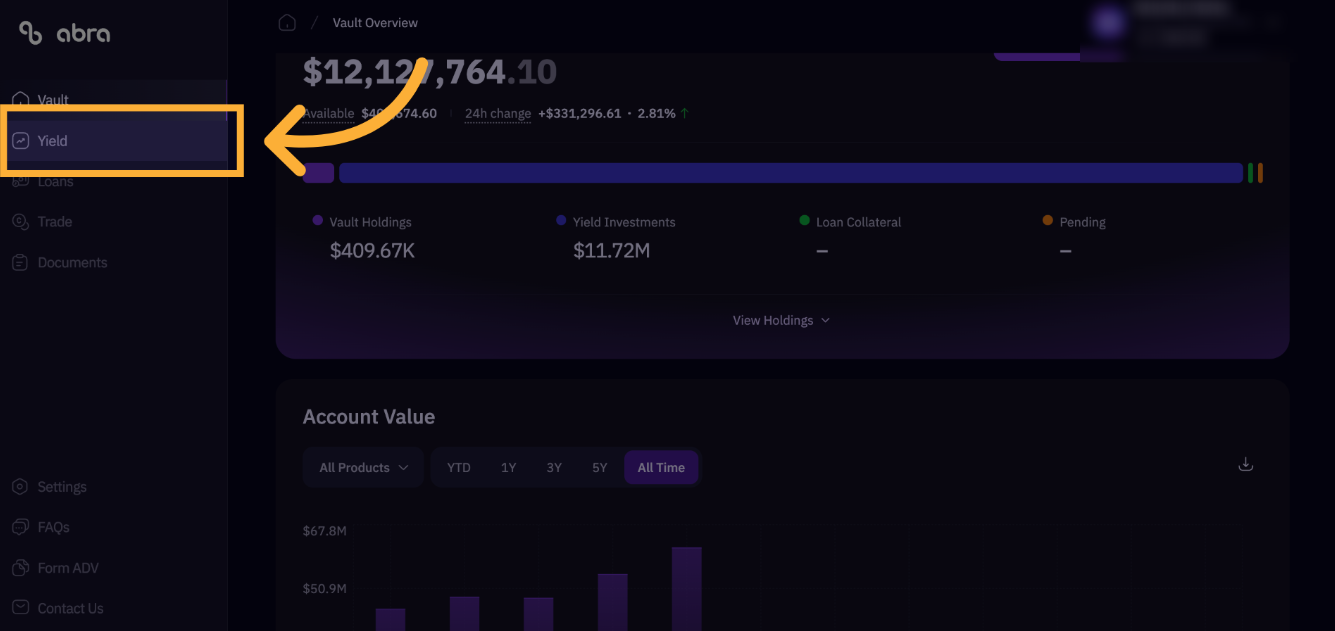Open the All Products dropdown
The height and width of the screenshot is (631, 1335).
point(363,468)
